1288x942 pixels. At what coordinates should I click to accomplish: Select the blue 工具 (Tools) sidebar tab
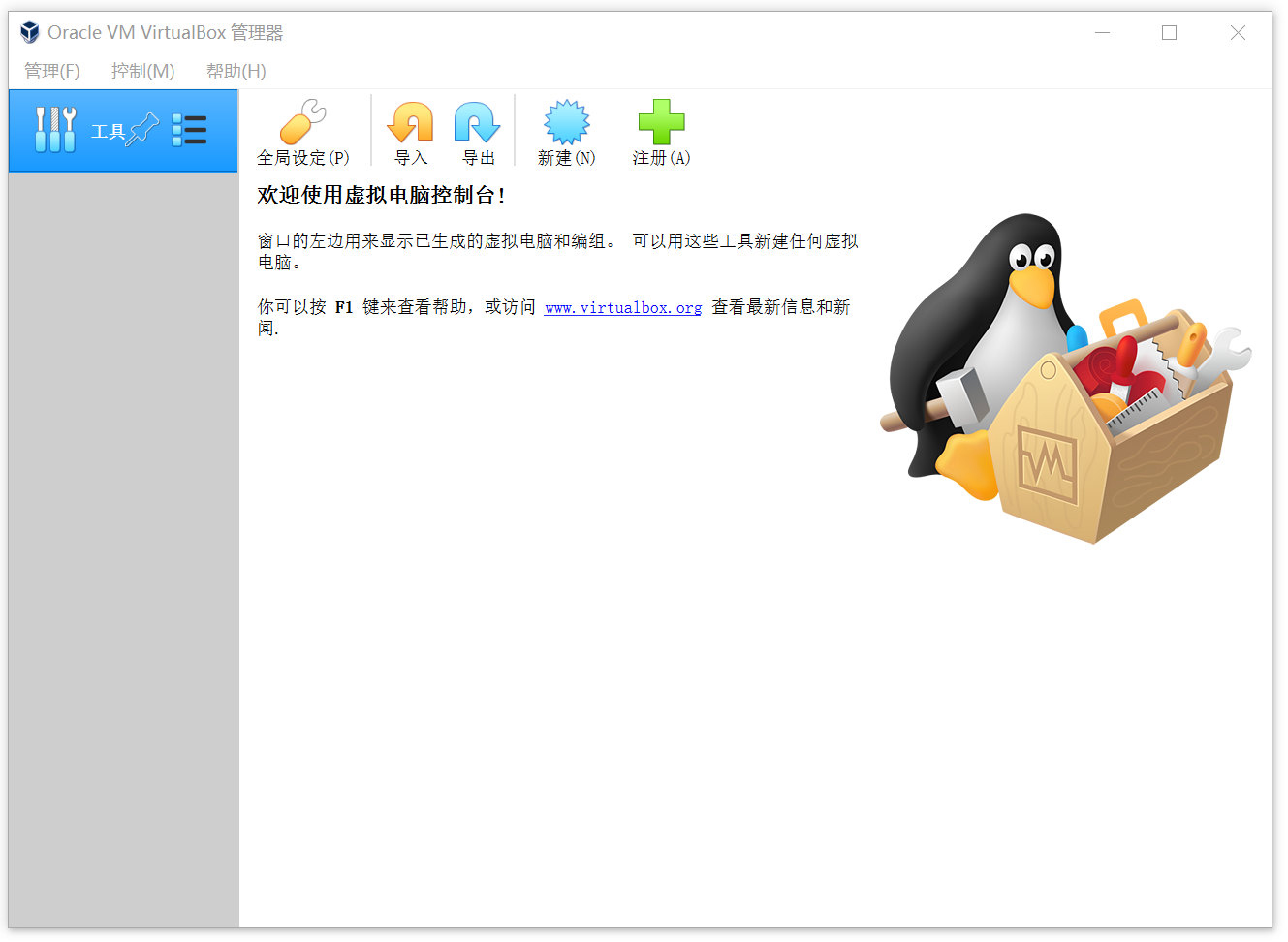107,130
